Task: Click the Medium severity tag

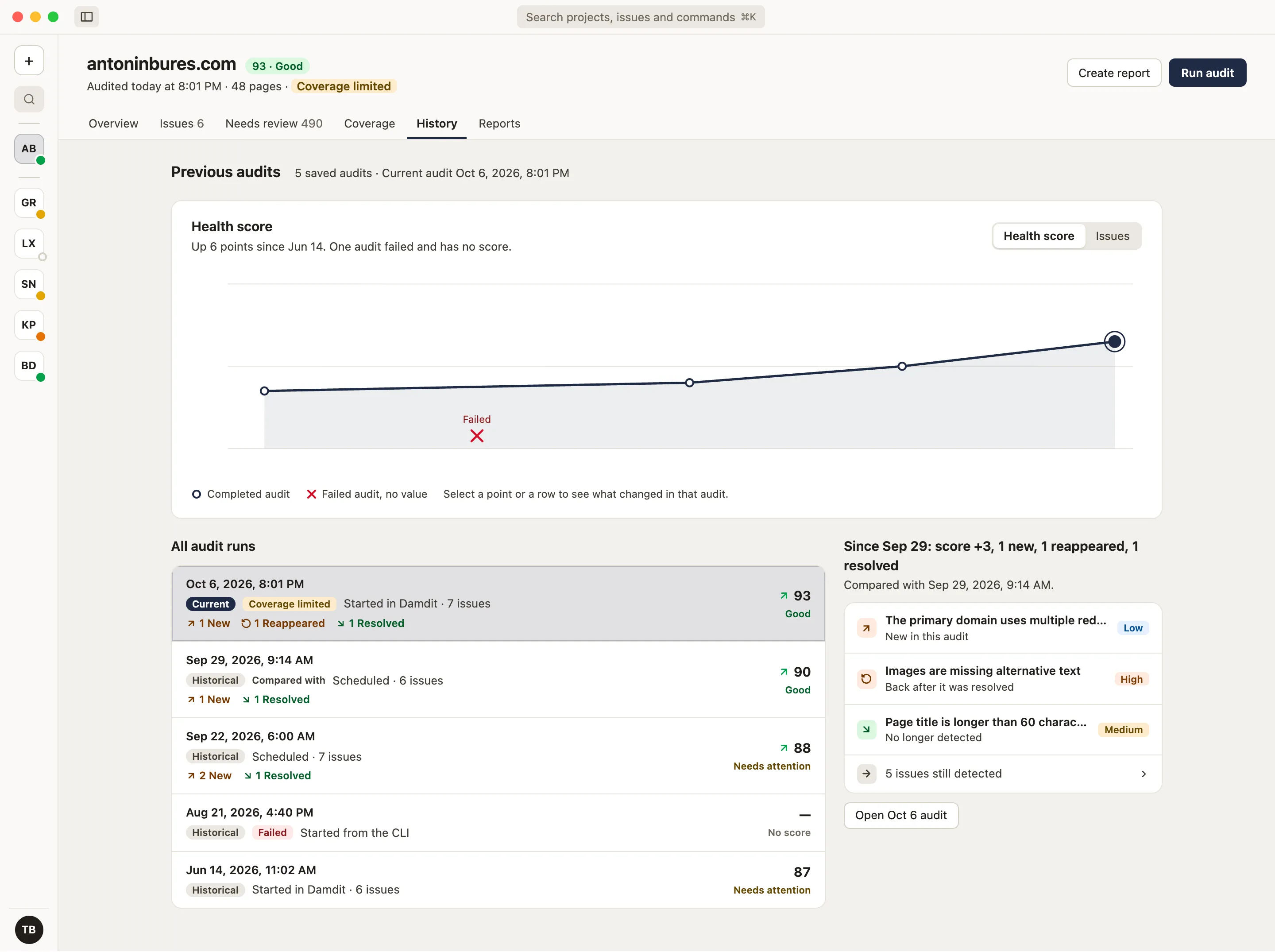Action: pyautogui.click(x=1123, y=730)
